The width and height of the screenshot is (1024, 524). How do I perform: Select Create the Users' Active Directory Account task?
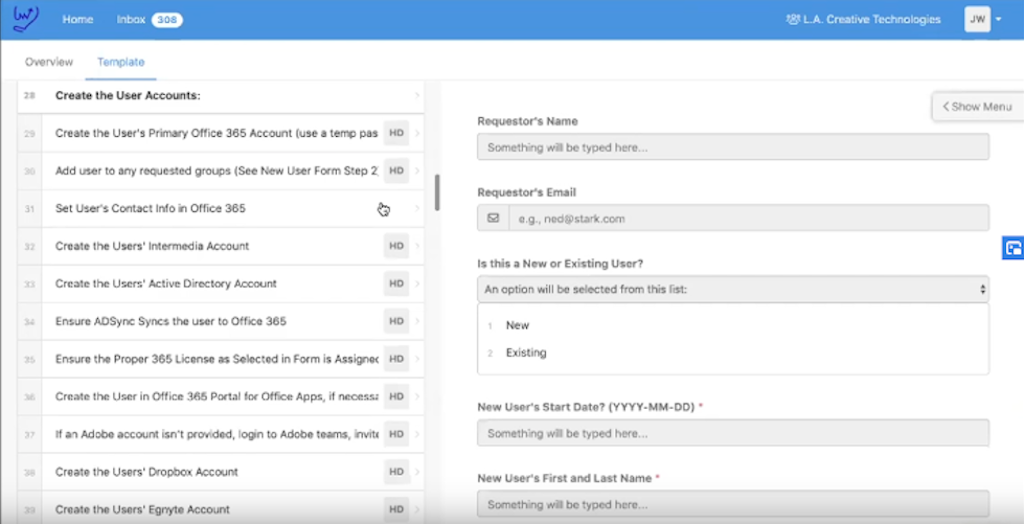221,284
